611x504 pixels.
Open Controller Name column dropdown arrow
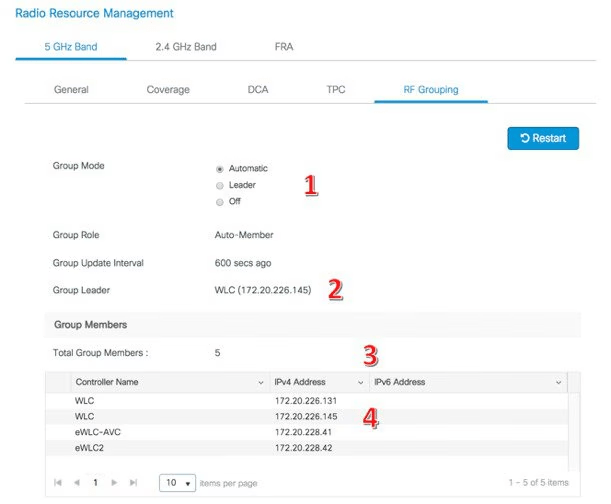pos(261,383)
